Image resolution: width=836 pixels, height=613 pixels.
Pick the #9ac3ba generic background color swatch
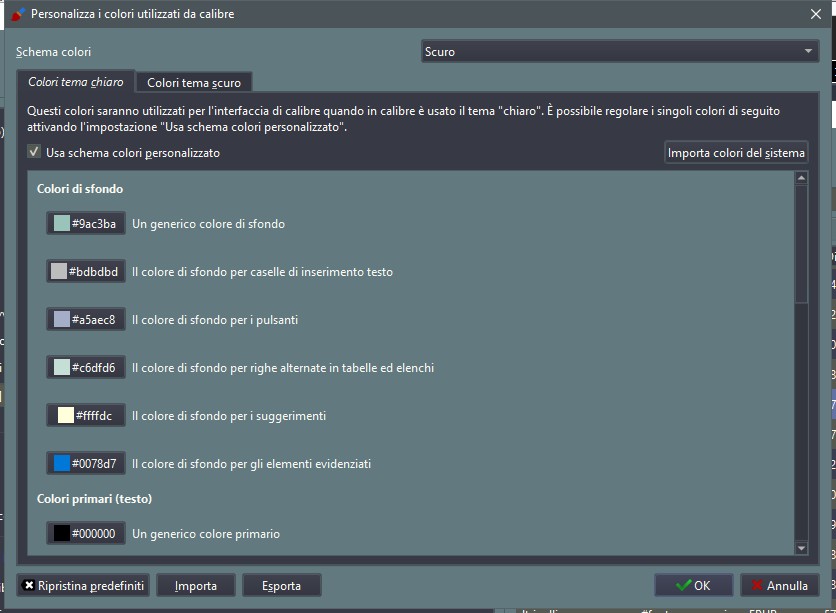pos(86,223)
